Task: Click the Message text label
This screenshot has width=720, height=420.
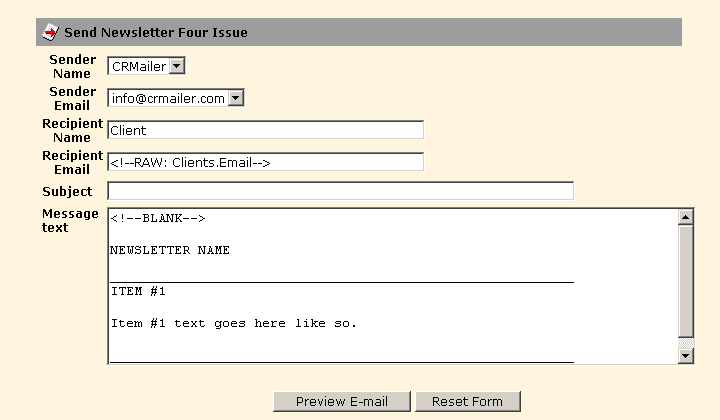Action: [70, 220]
